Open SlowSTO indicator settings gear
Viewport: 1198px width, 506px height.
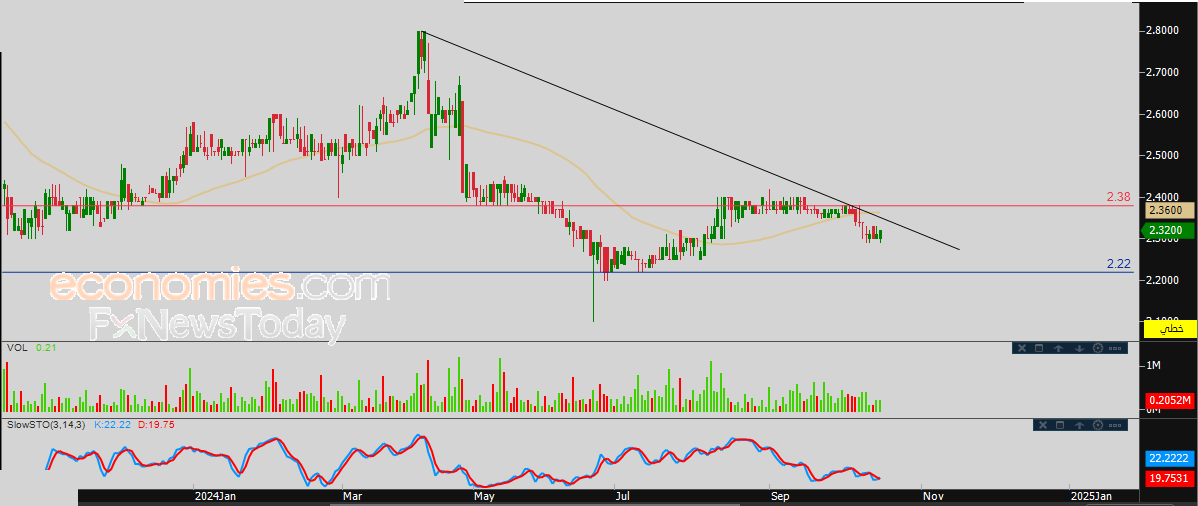click(x=1098, y=425)
